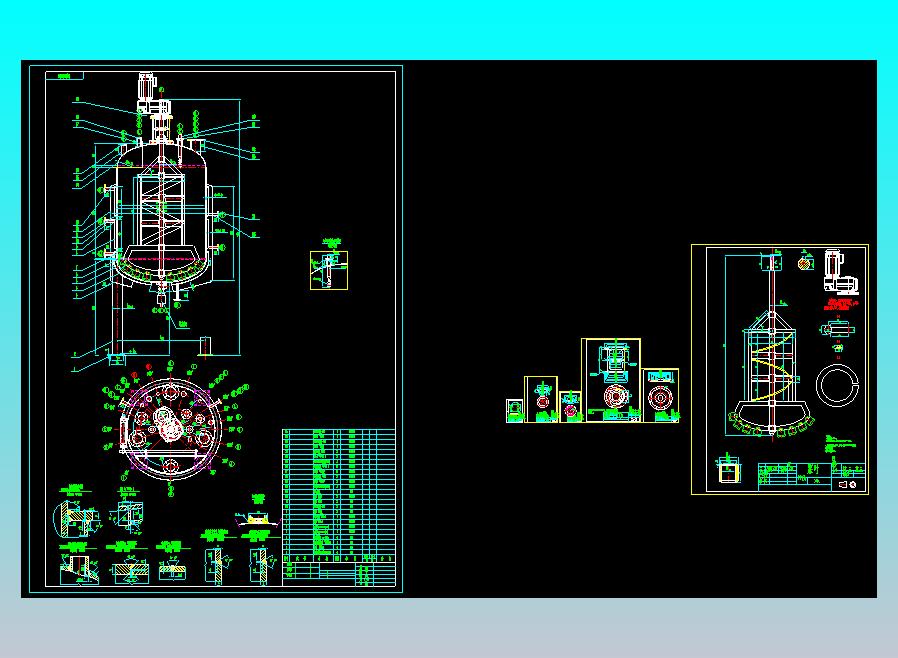Click the small label box in vessel sheet corner

(x=64, y=76)
